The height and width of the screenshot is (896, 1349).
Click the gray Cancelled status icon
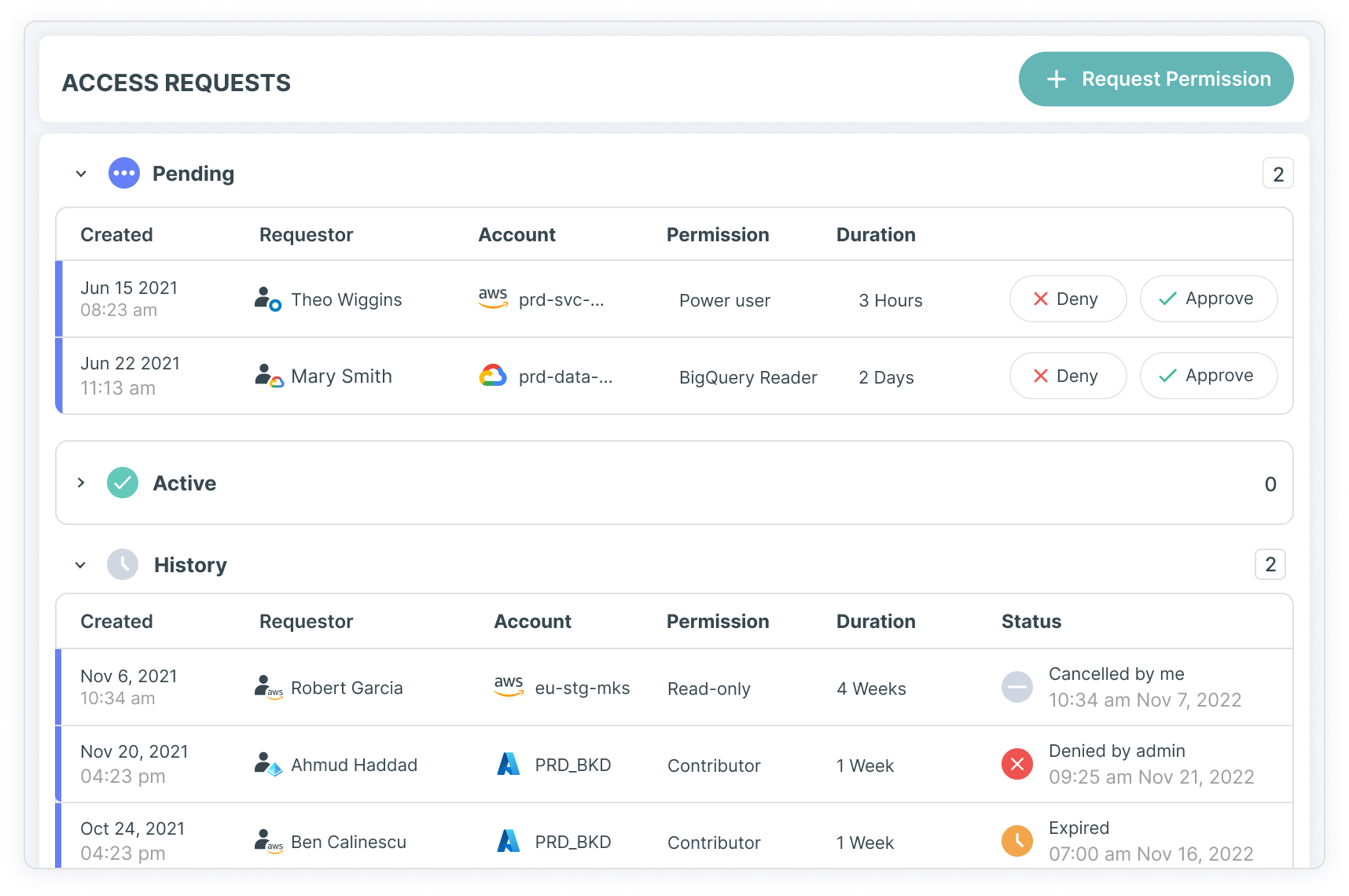coord(1016,688)
